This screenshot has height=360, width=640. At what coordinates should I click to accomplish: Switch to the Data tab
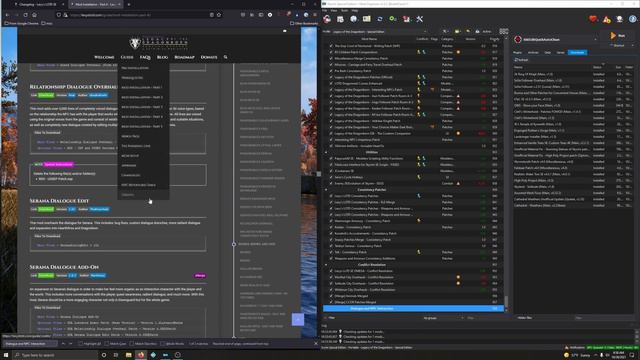pos(548,53)
